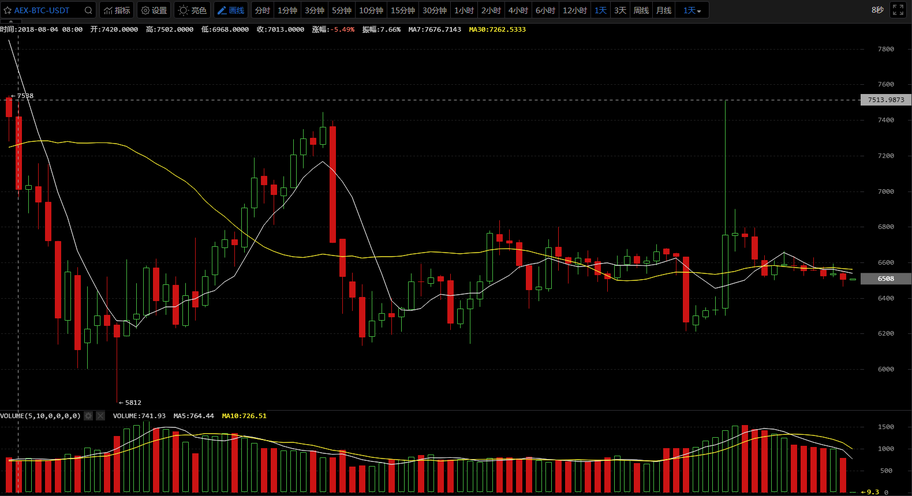This screenshot has height=496, width=912.
Task: Click the 低:6968.0000 low price readout
Action: pos(225,29)
